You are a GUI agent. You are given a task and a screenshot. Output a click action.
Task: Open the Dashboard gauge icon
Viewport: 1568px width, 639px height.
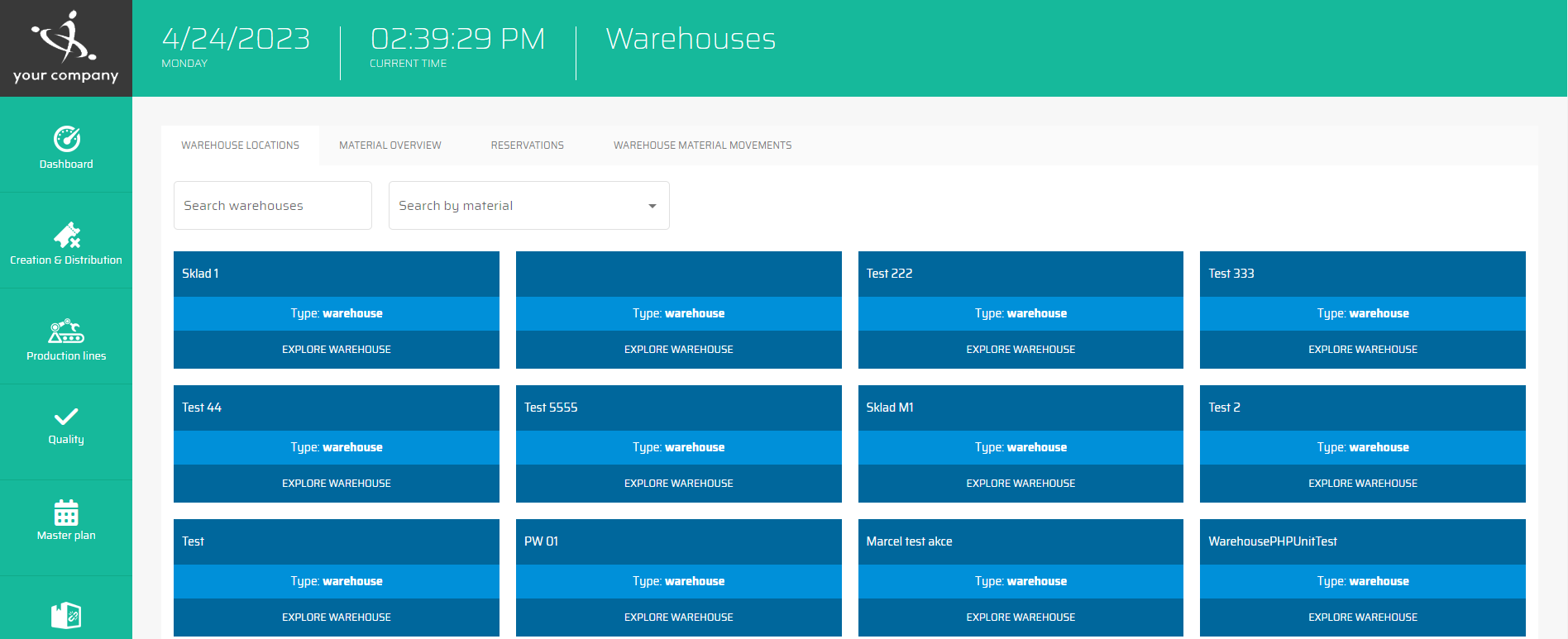[66, 139]
